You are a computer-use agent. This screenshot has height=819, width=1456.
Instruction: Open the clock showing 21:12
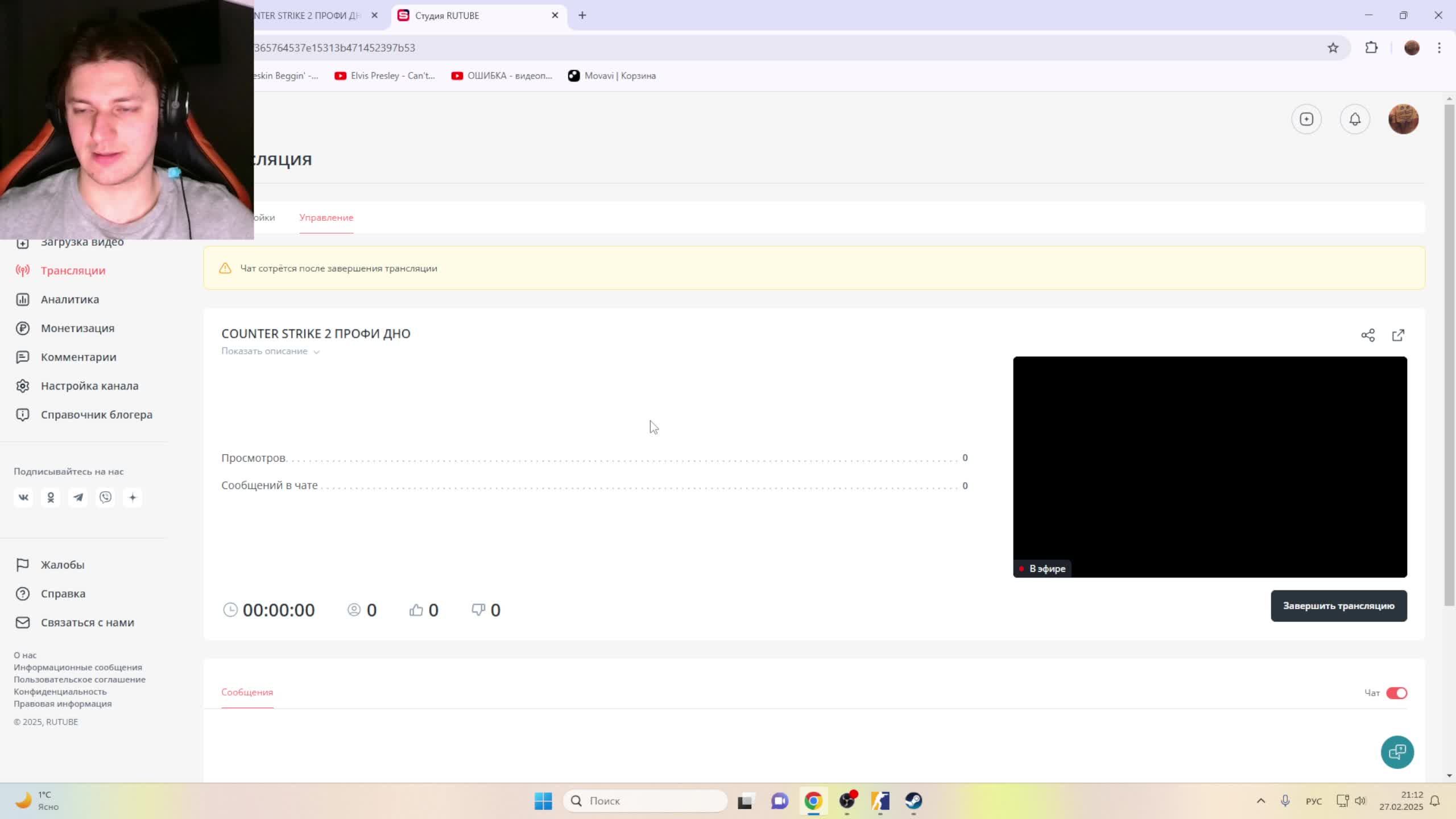(x=1401, y=801)
